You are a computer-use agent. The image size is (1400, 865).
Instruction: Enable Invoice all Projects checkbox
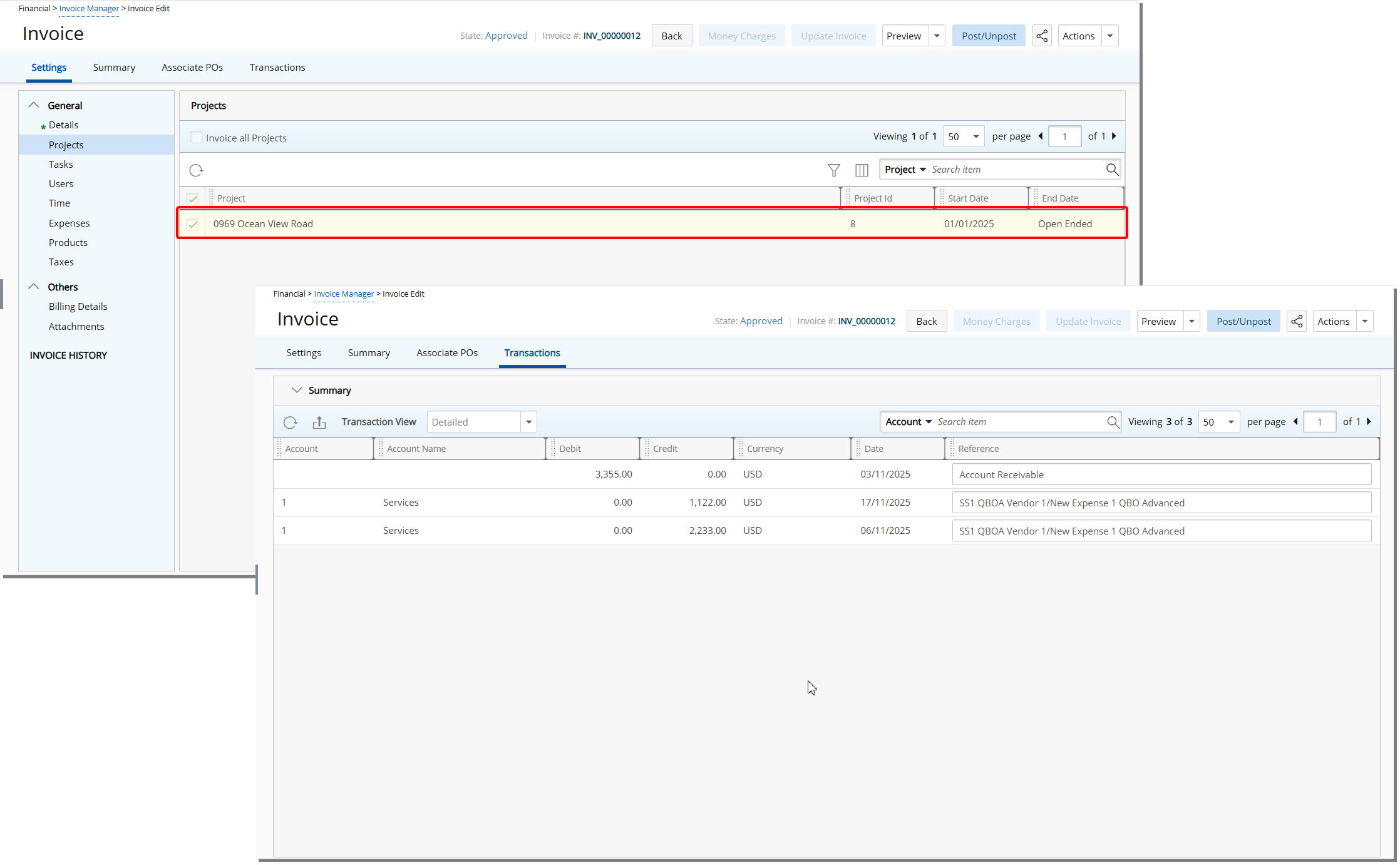(x=197, y=138)
